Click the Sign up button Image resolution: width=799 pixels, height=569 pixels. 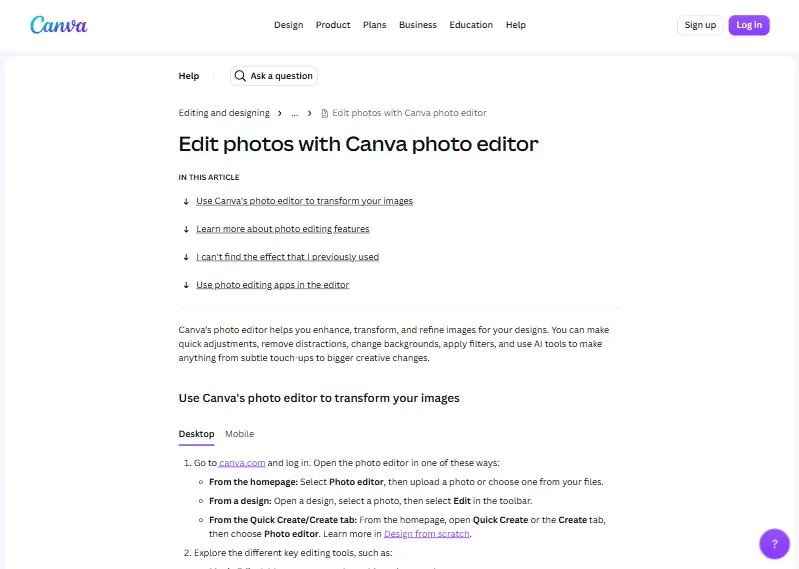click(700, 25)
